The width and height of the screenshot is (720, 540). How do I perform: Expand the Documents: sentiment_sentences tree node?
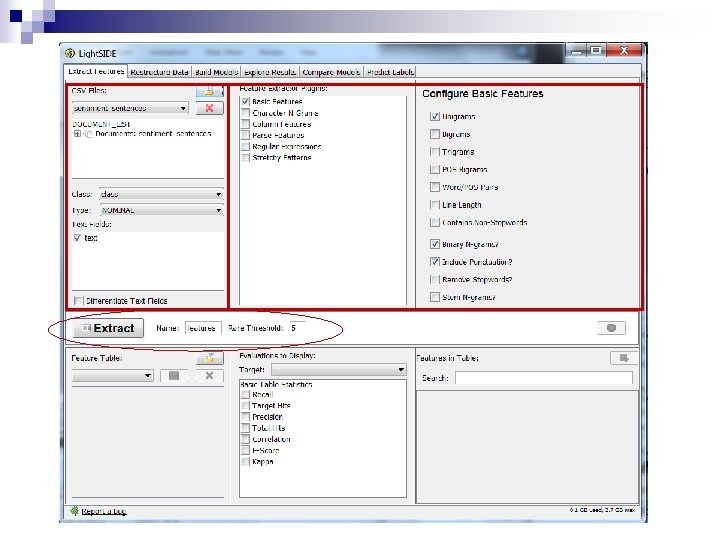coord(77,134)
